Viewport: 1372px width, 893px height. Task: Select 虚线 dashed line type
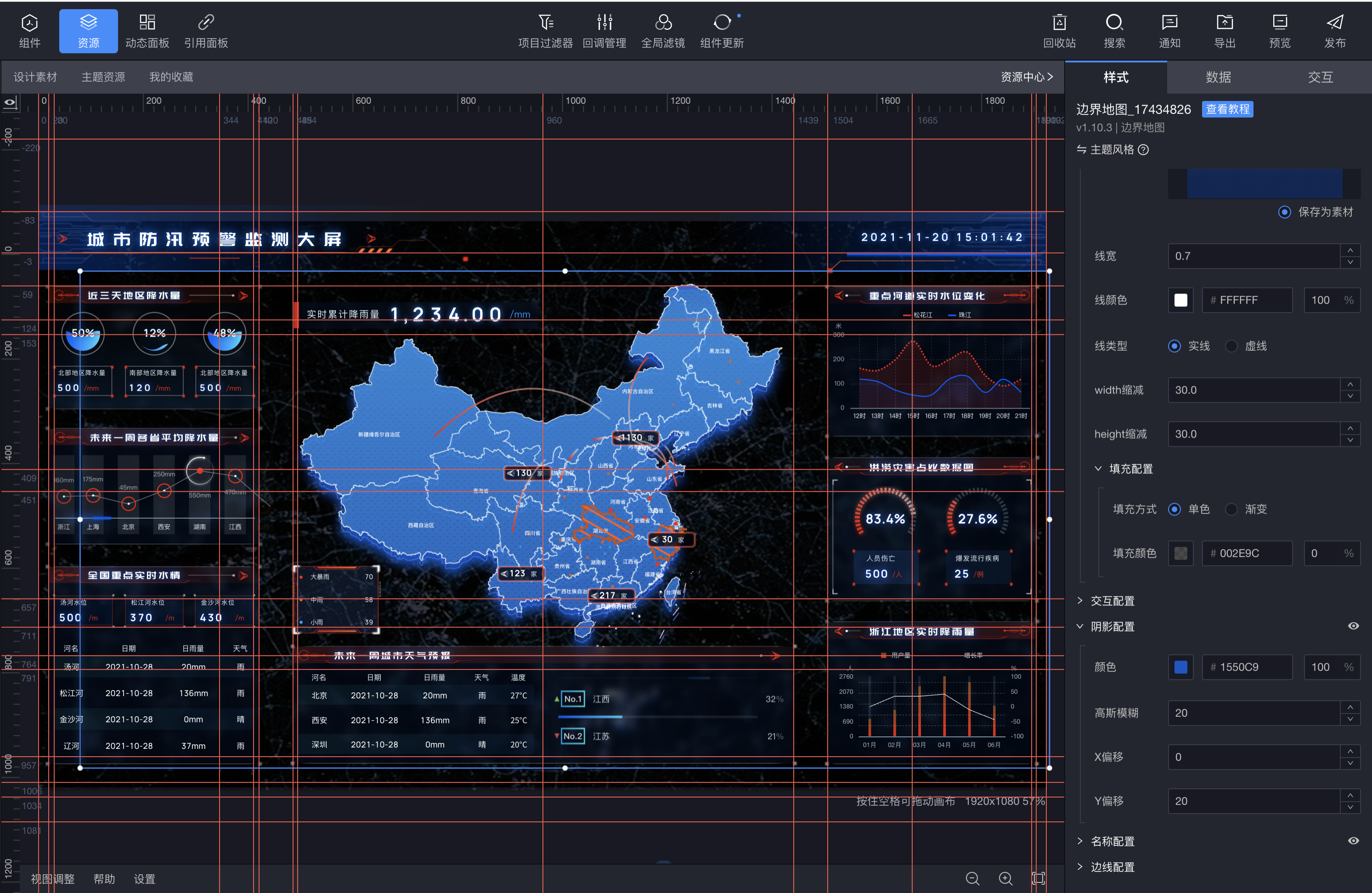click(1231, 346)
